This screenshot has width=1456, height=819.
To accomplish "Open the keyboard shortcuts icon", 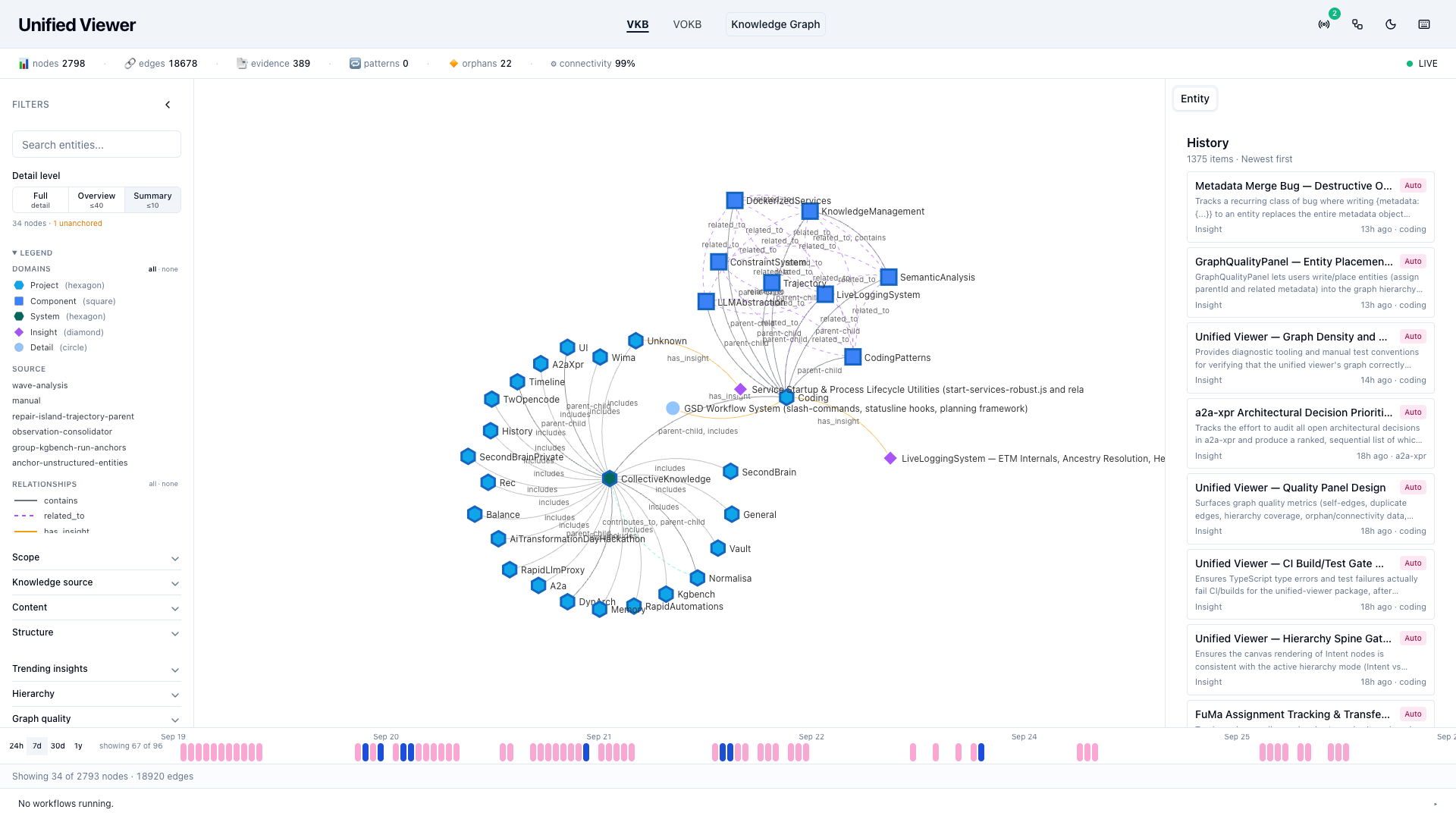I will click(x=1424, y=24).
